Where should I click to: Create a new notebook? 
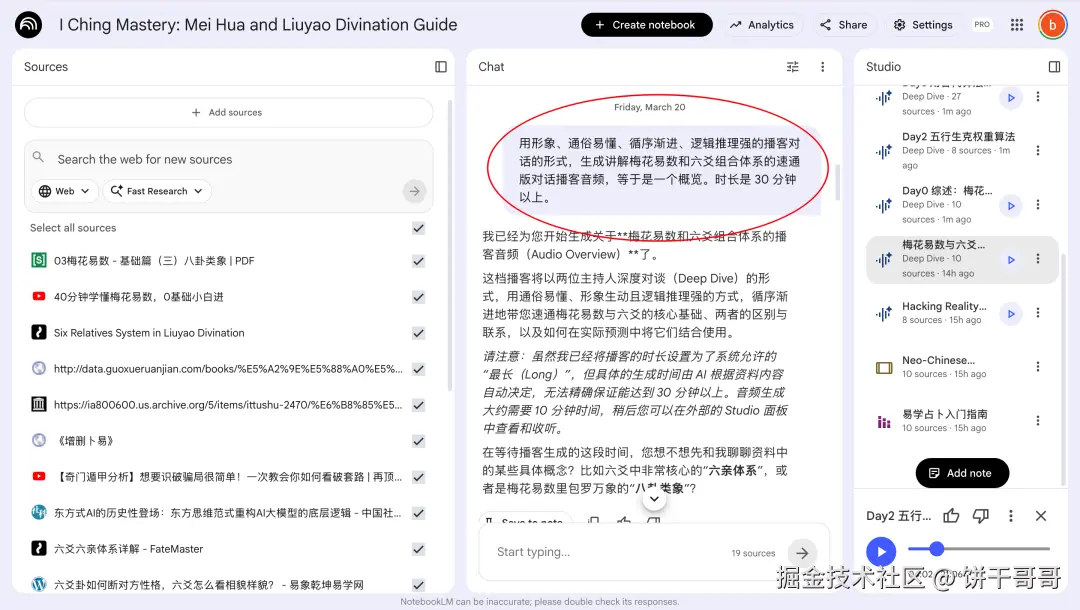pyautogui.click(x=646, y=25)
